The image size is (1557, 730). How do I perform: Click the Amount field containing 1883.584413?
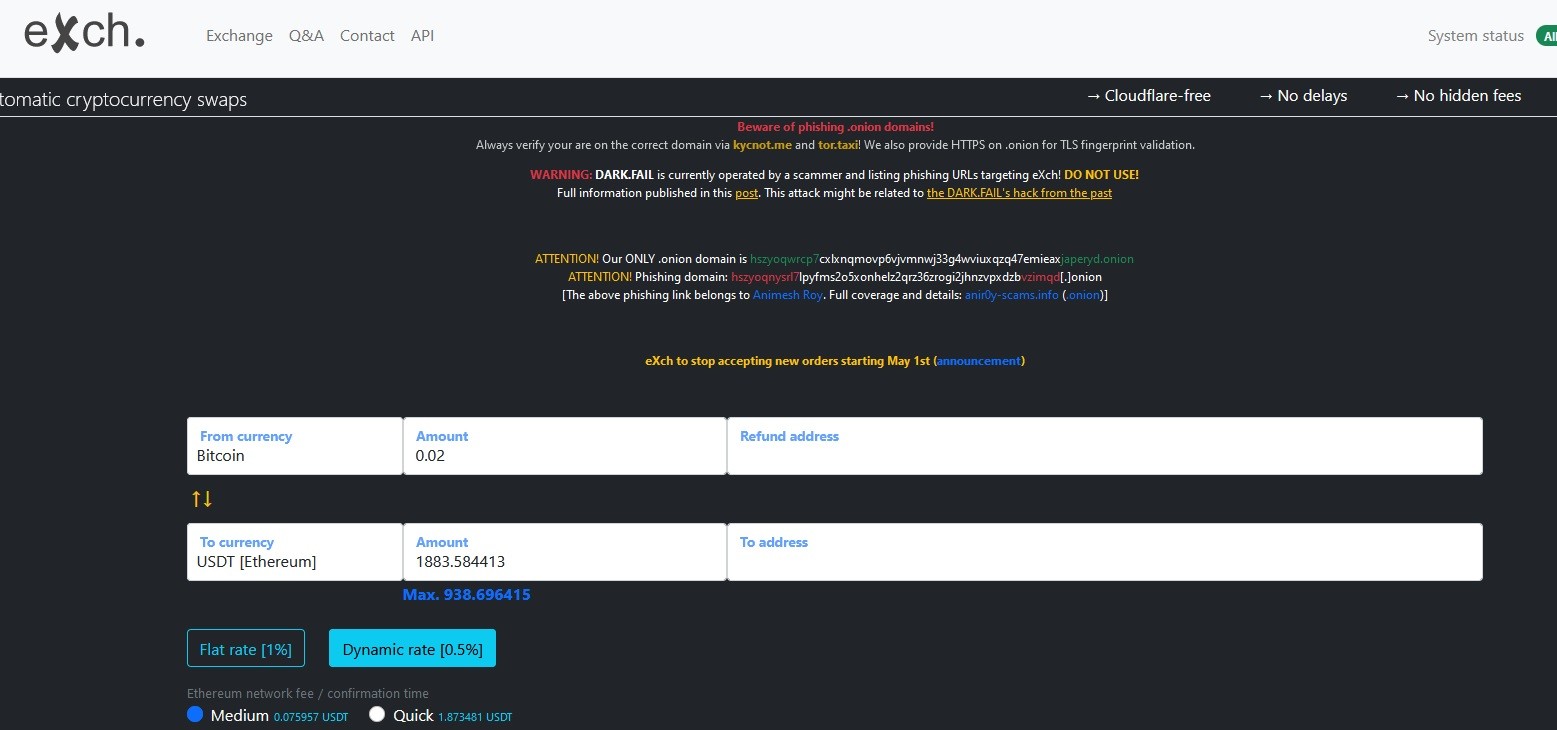pyautogui.click(x=565, y=552)
